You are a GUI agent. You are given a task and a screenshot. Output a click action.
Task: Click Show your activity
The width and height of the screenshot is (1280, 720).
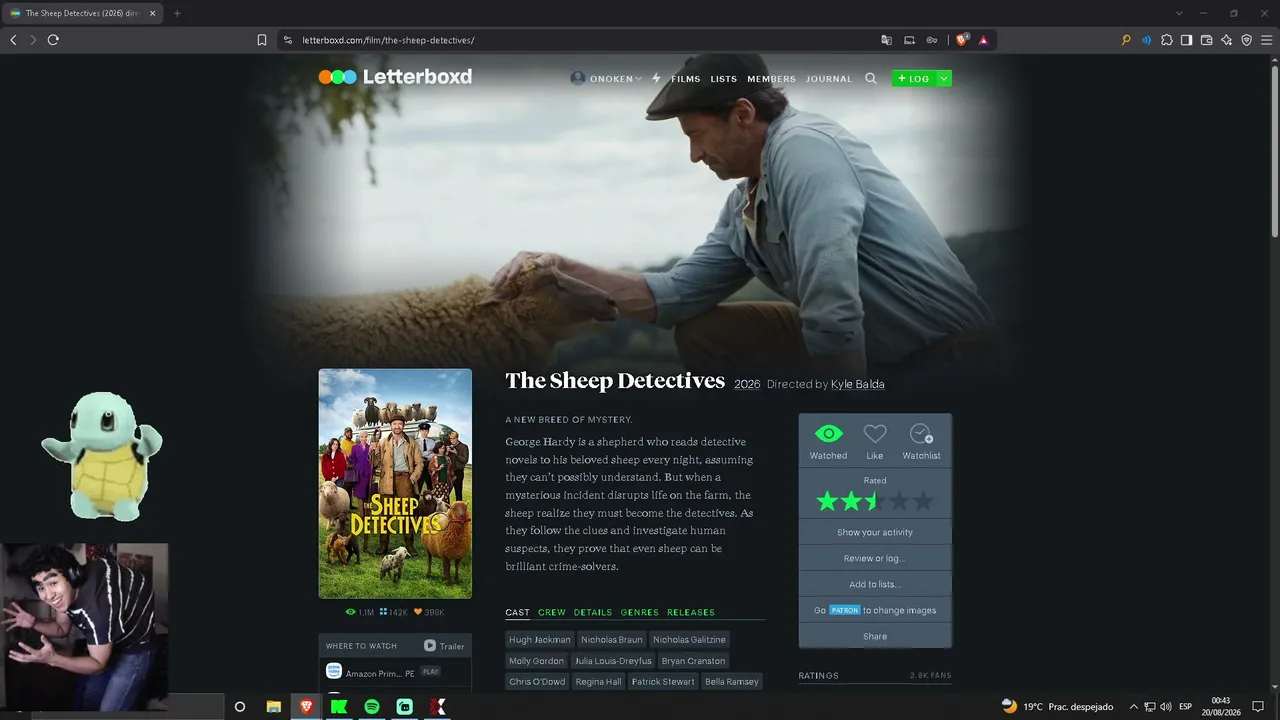click(x=875, y=533)
